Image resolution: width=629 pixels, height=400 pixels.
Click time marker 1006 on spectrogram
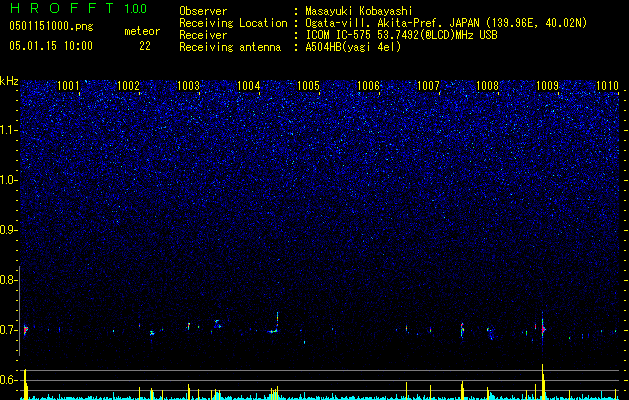[368, 85]
